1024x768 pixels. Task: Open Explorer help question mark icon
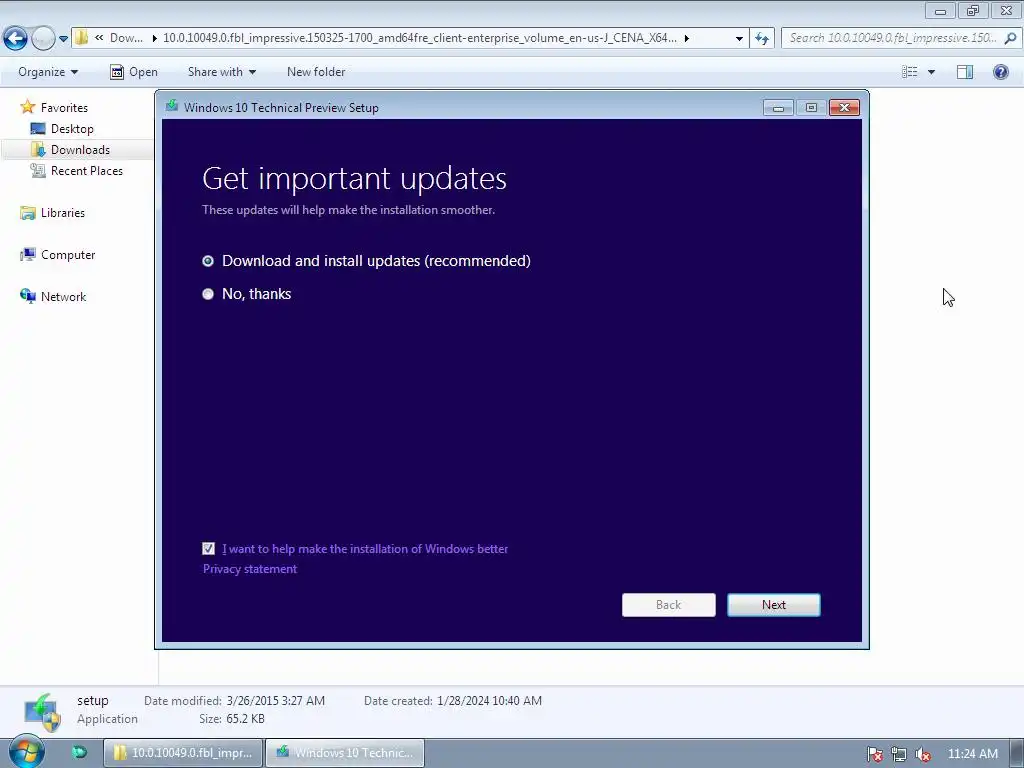click(x=1000, y=72)
